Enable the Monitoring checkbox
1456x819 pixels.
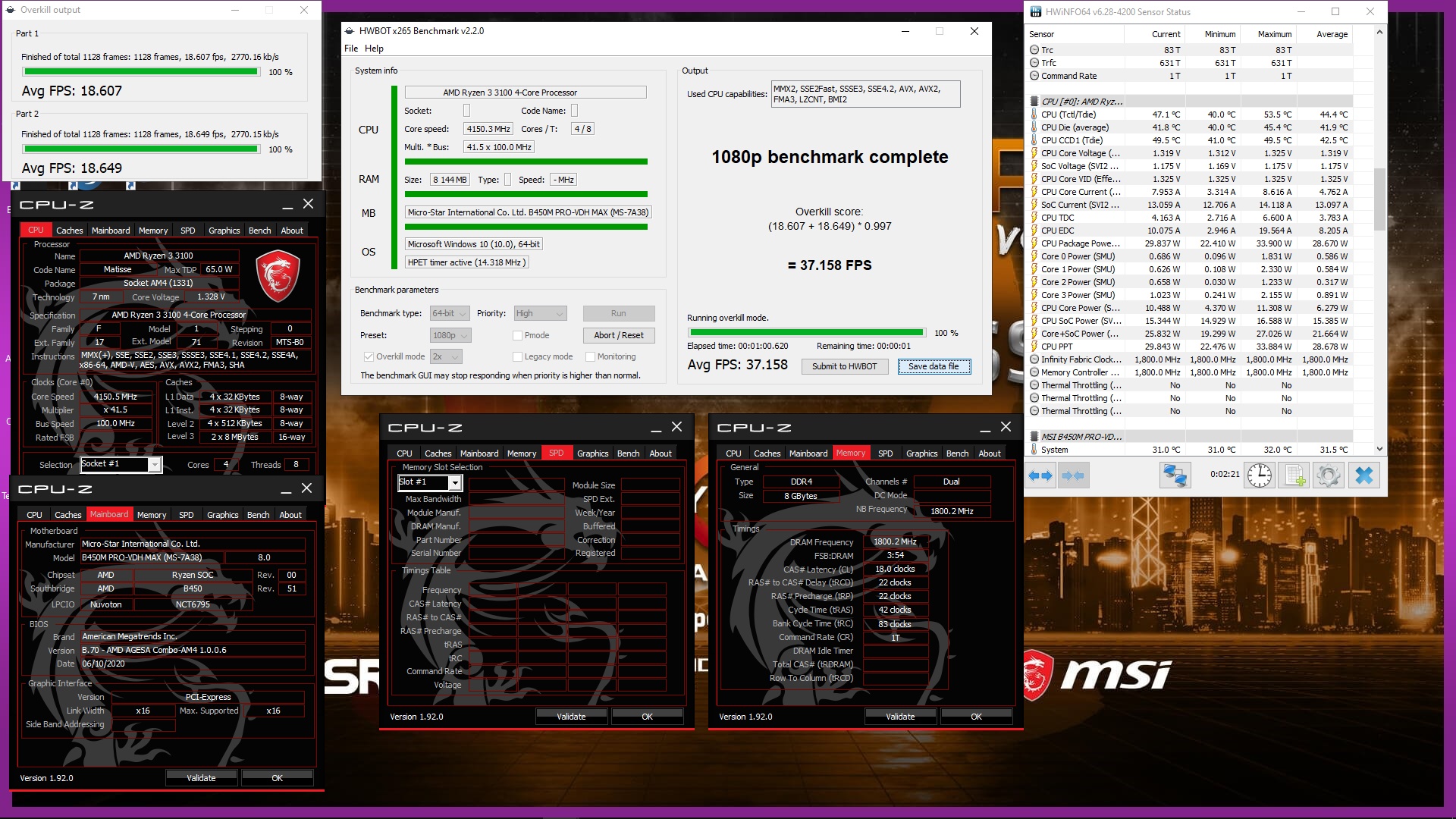click(x=590, y=356)
